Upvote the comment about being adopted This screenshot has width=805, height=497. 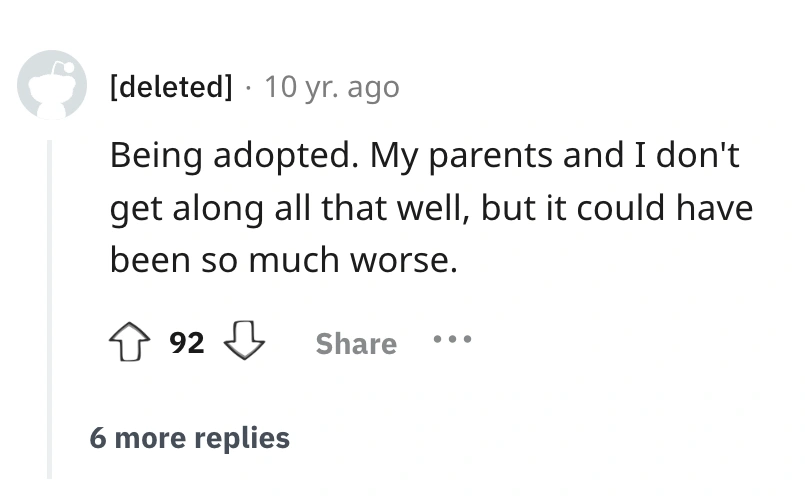(x=134, y=343)
